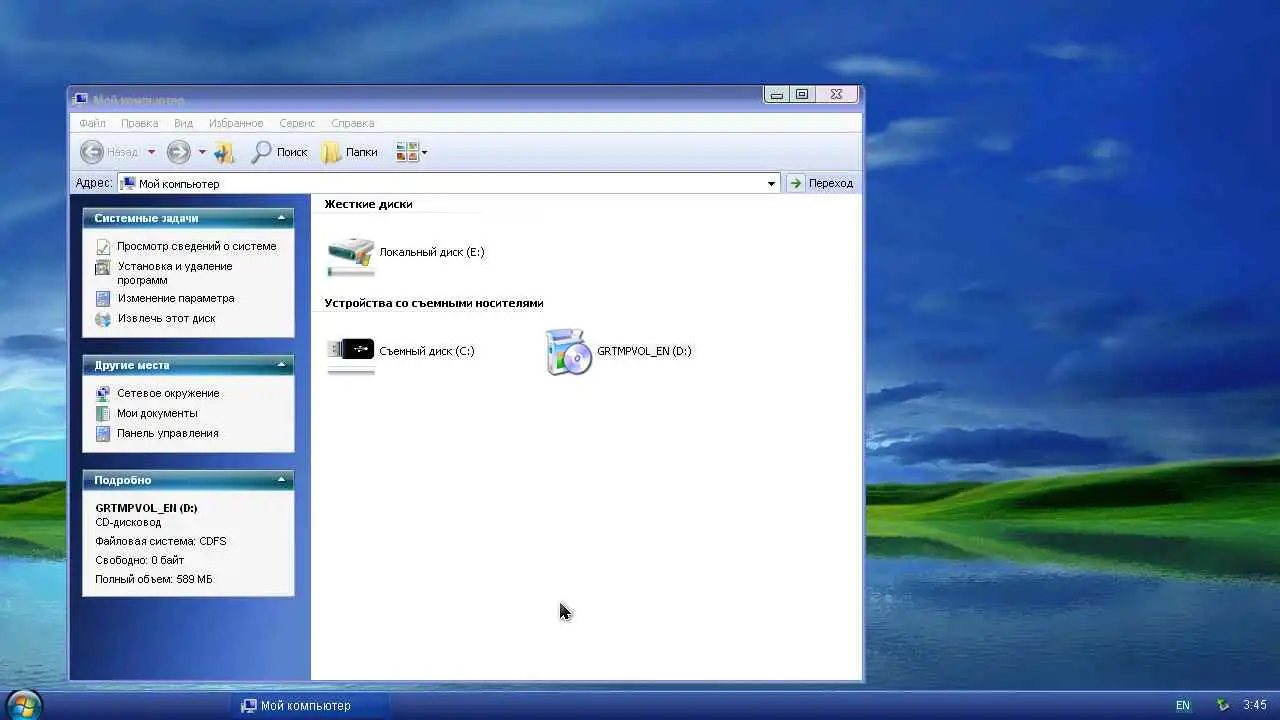Click the GRTMPVOL_EN (D:) label in file area
The height and width of the screenshot is (720, 1280).
click(x=644, y=351)
